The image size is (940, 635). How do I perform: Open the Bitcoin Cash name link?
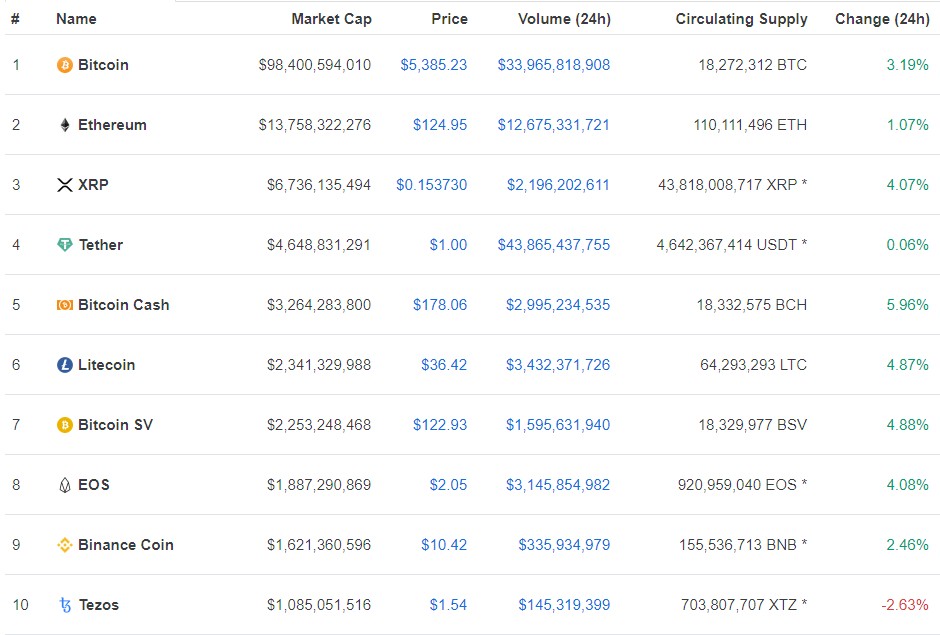[x=123, y=305]
